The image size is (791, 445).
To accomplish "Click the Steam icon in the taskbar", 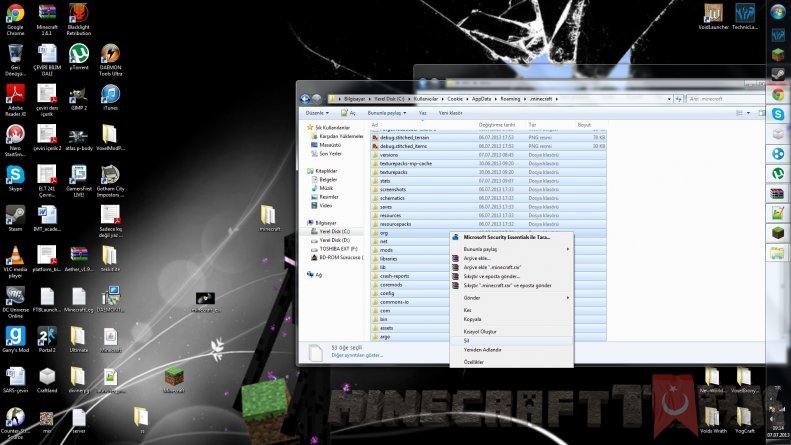I will coord(778,74).
